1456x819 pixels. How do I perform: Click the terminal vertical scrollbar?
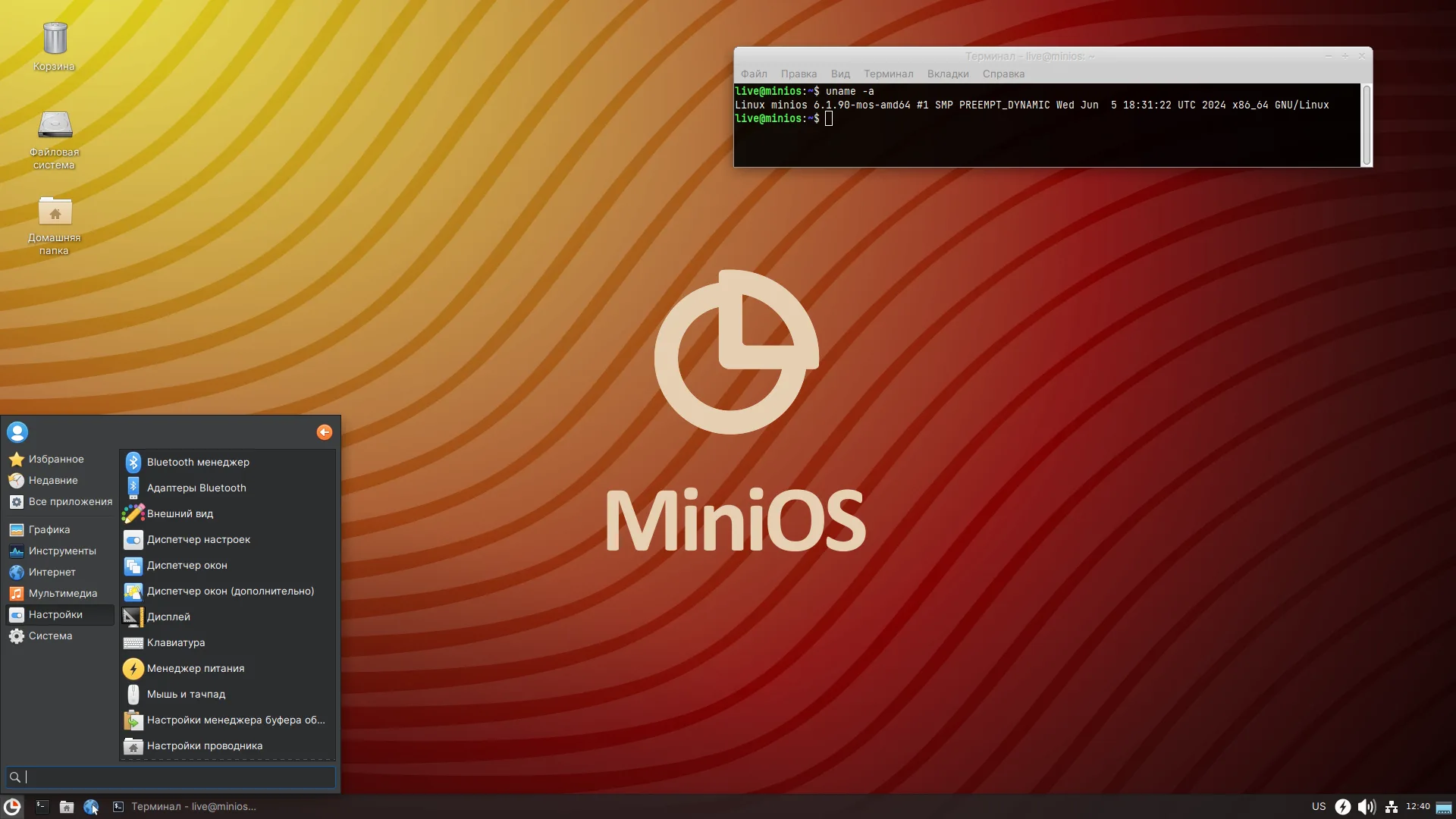[x=1367, y=125]
